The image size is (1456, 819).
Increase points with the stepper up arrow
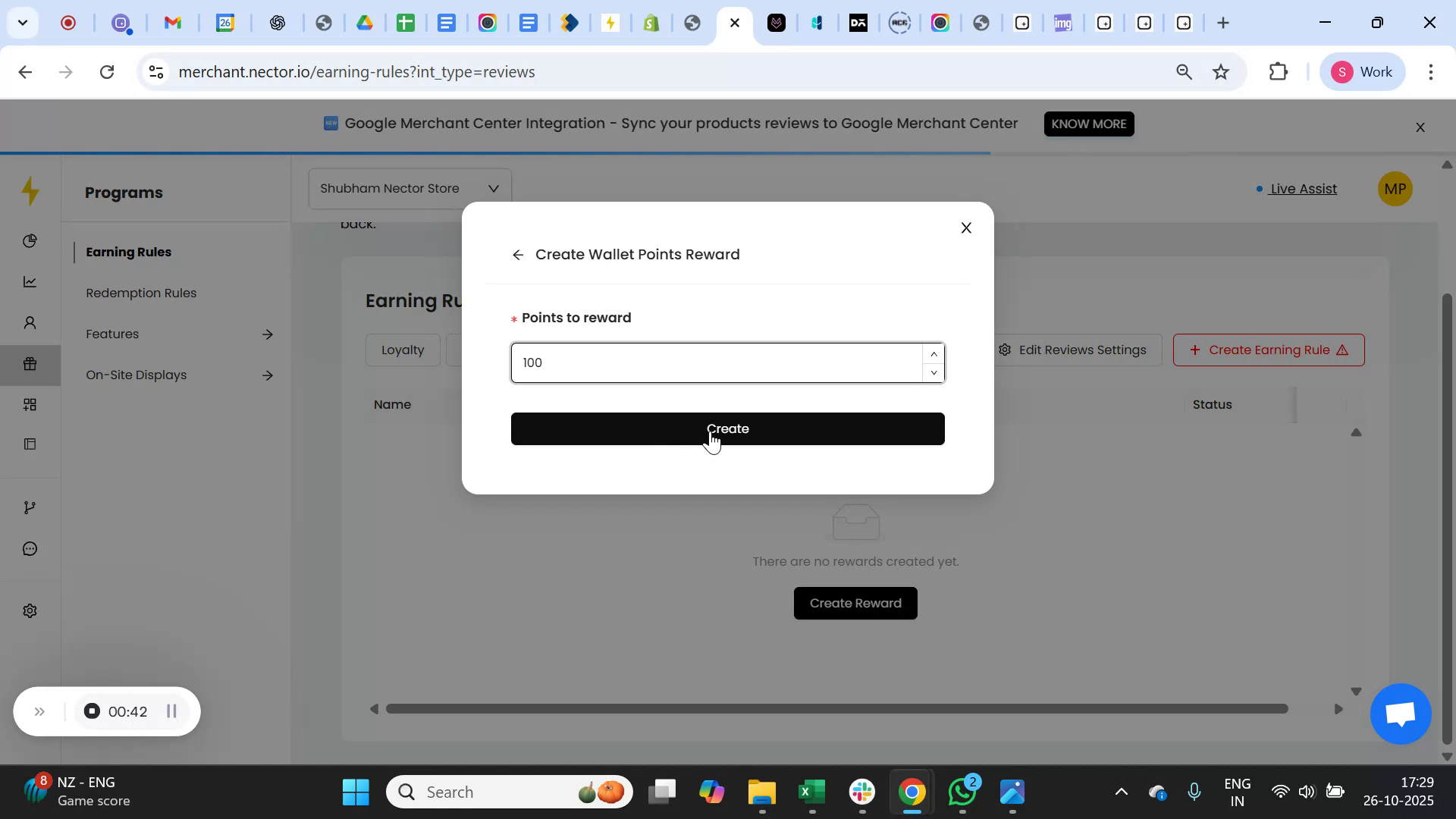point(934,353)
